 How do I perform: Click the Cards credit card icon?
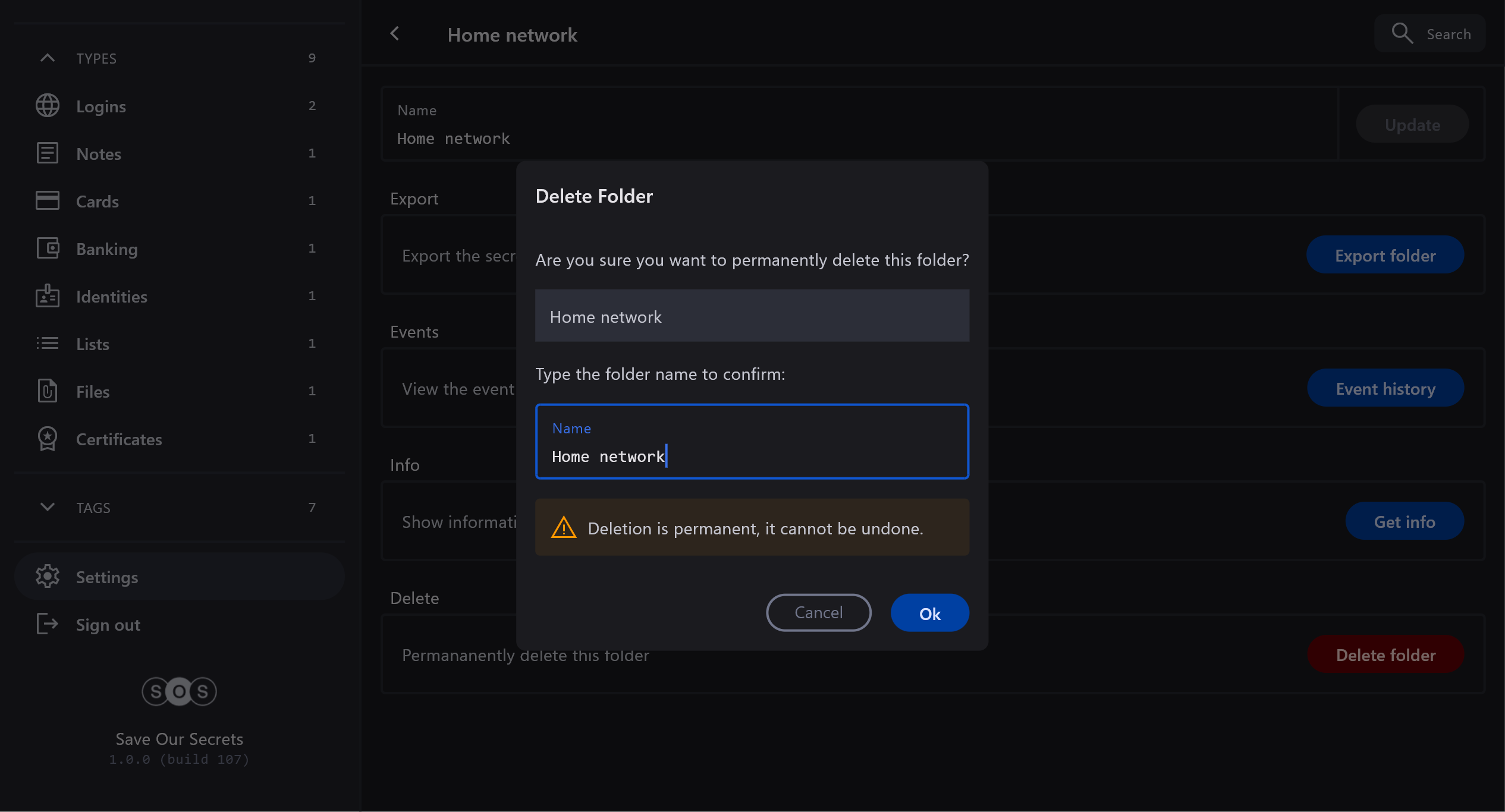pyautogui.click(x=47, y=201)
